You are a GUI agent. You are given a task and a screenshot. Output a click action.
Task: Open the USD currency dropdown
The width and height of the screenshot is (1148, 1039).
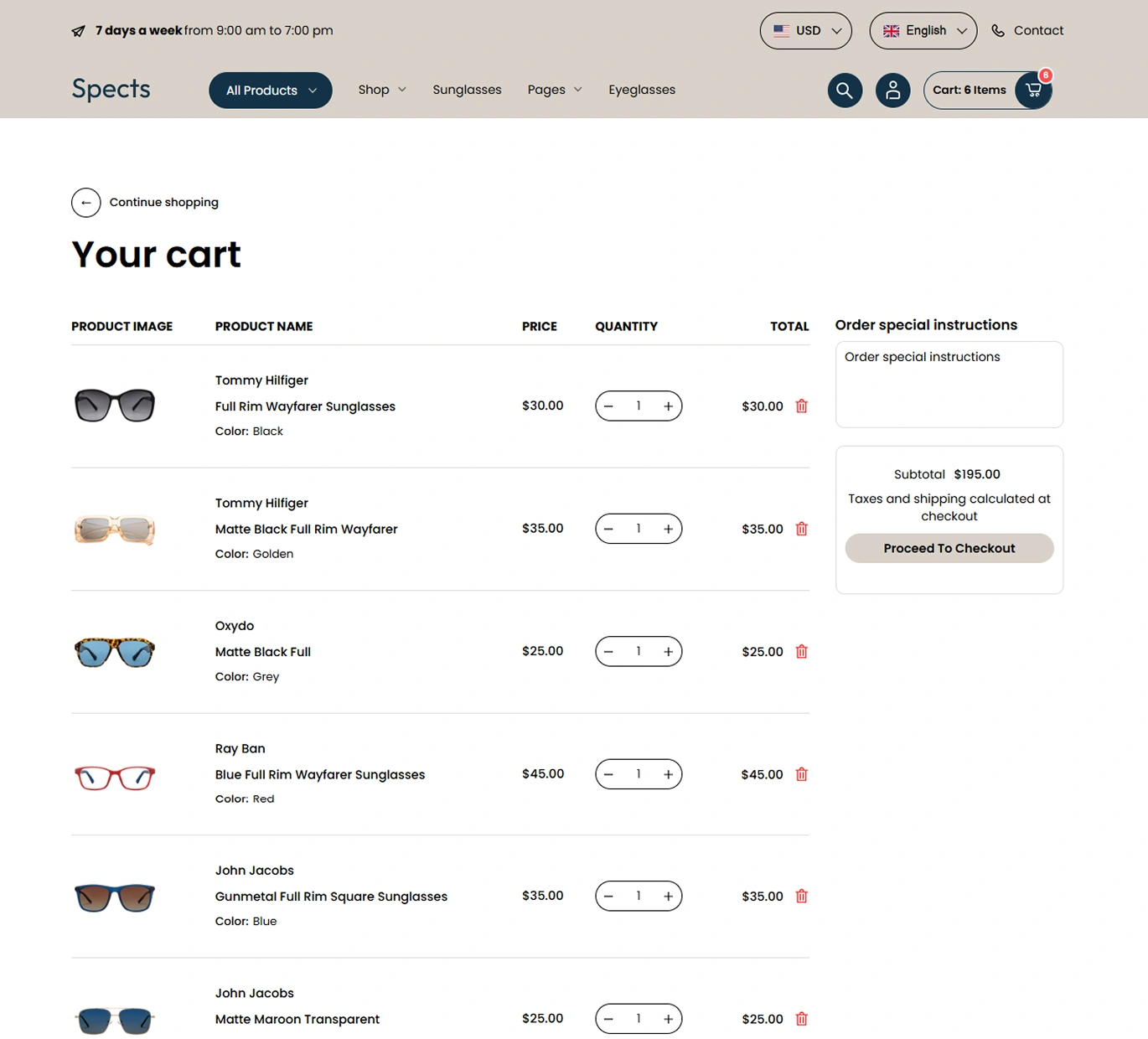tap(806, 31)
